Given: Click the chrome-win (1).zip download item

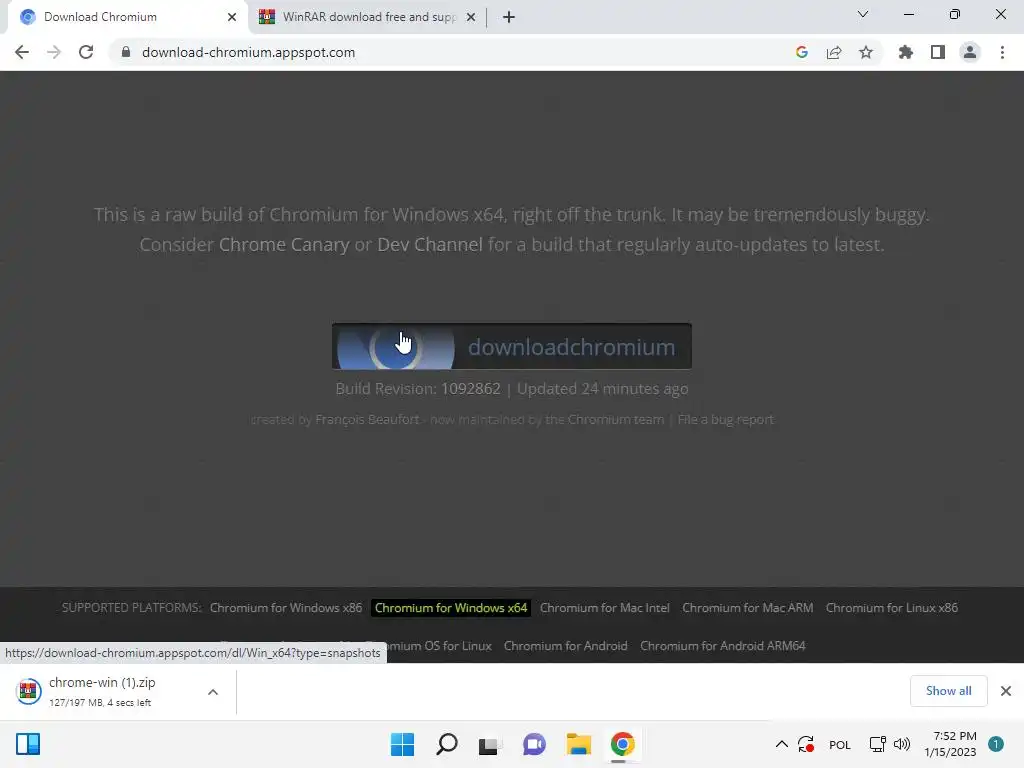Looking at the screenshot, I should (x=101, y=692).
